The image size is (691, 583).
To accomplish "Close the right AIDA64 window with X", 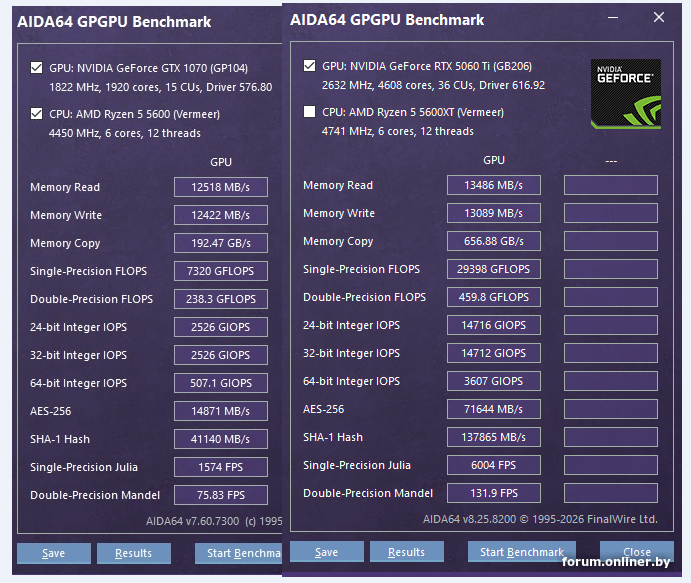I will [659, 17].
